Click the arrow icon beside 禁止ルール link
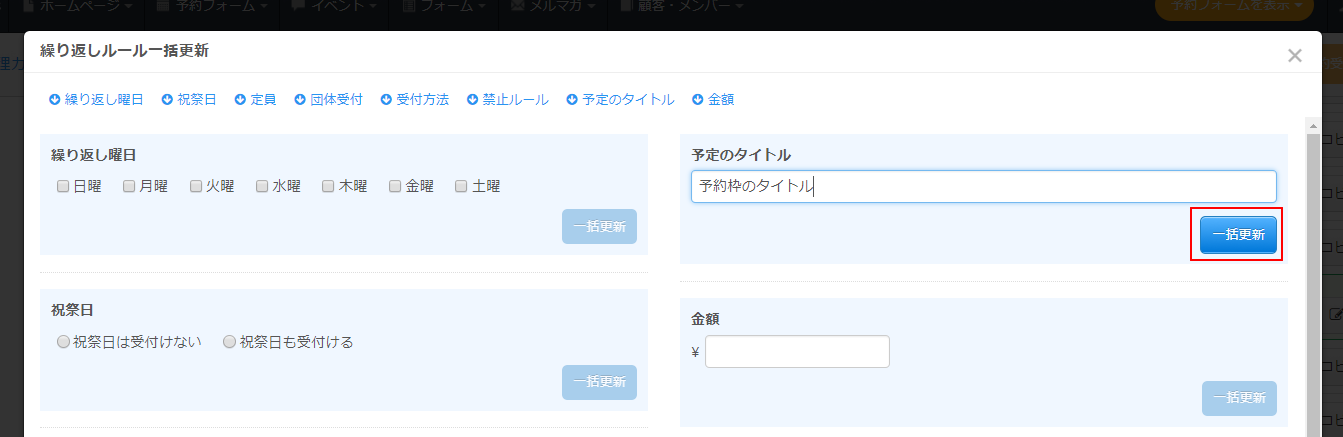The width and height of the screenshot is (1343, 437). tap(472, 100)
